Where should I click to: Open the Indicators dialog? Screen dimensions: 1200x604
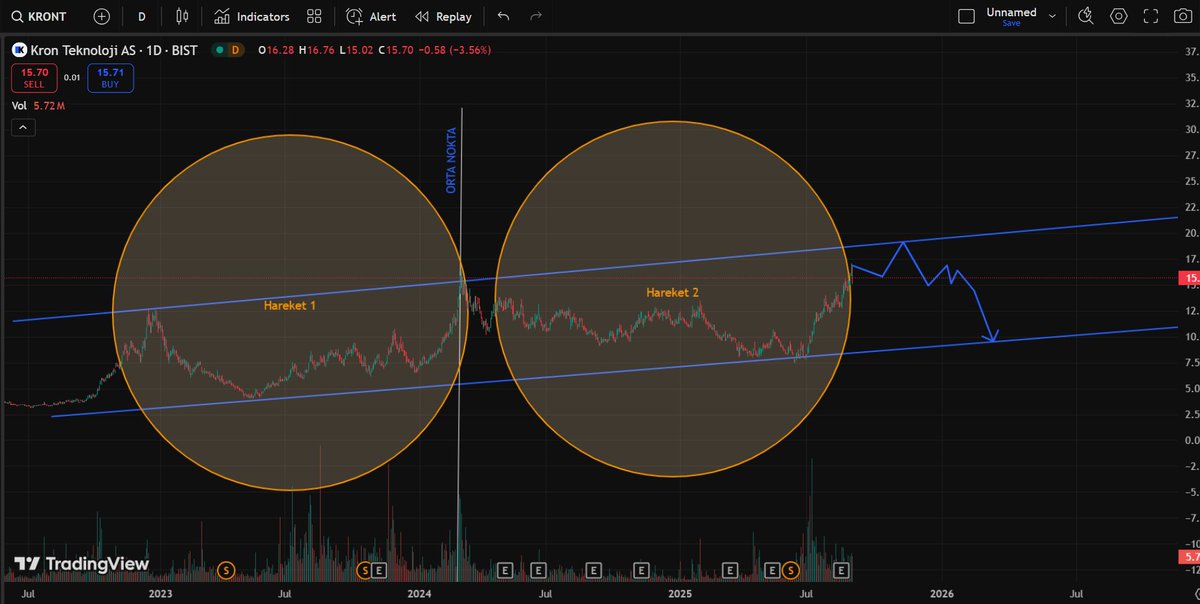(252, 16)
